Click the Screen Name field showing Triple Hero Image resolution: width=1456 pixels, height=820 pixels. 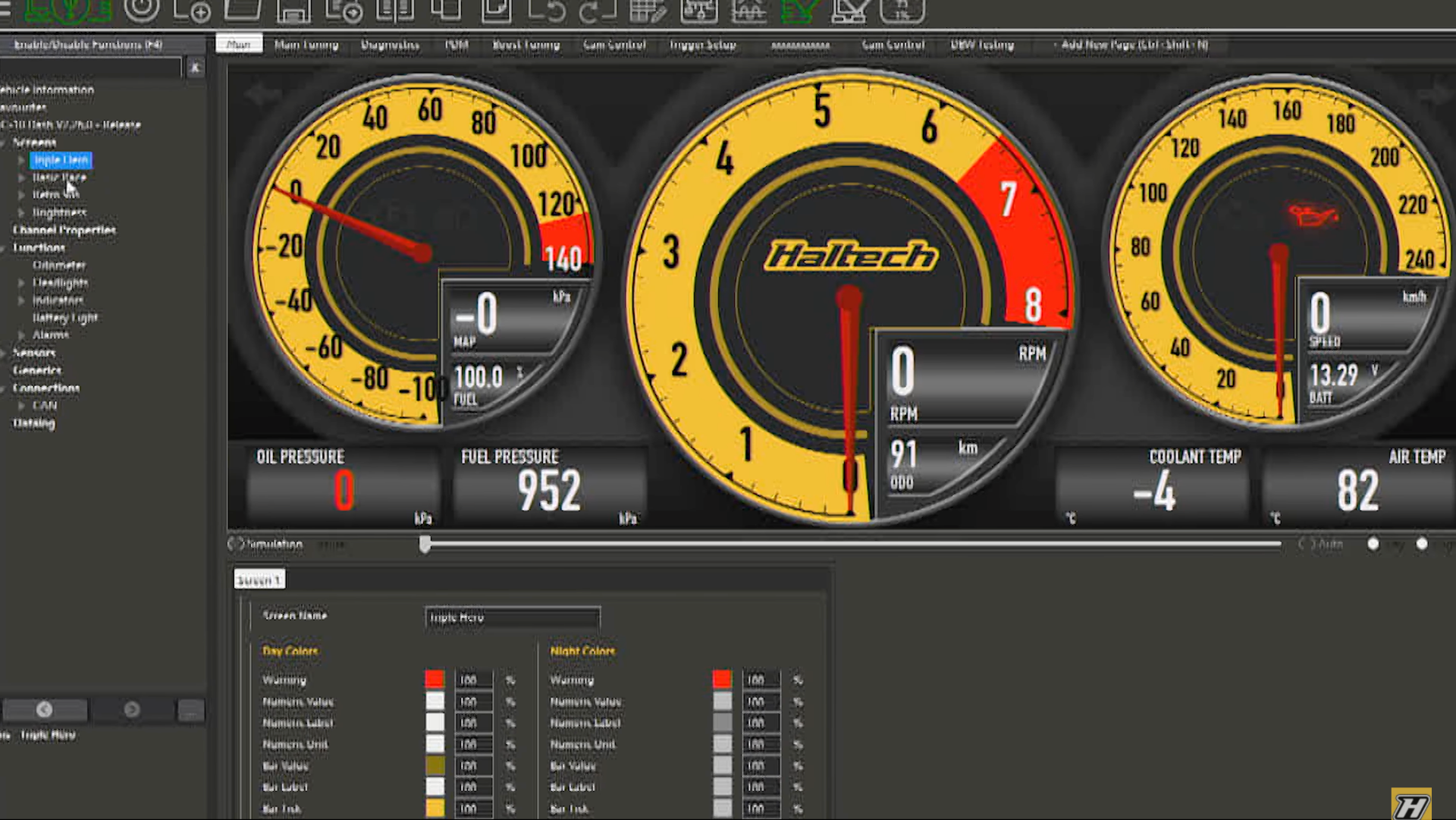[512, 617]
